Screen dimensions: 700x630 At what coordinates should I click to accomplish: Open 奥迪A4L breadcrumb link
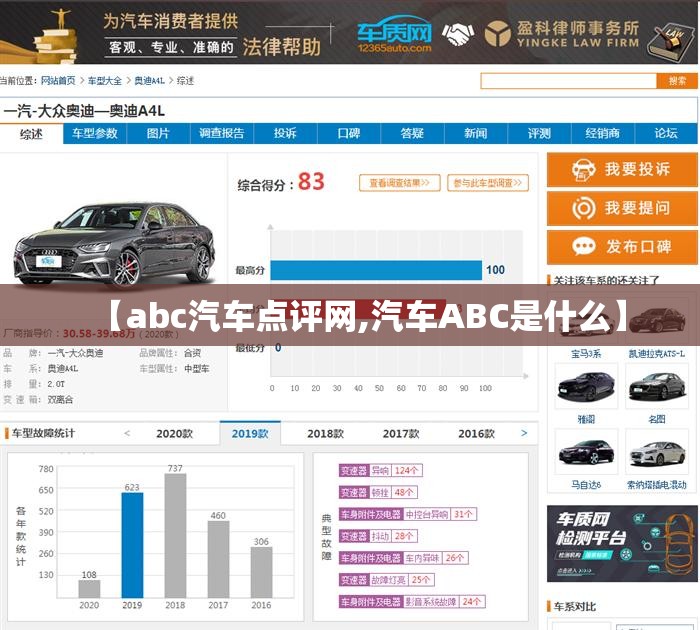coord(150,81)
